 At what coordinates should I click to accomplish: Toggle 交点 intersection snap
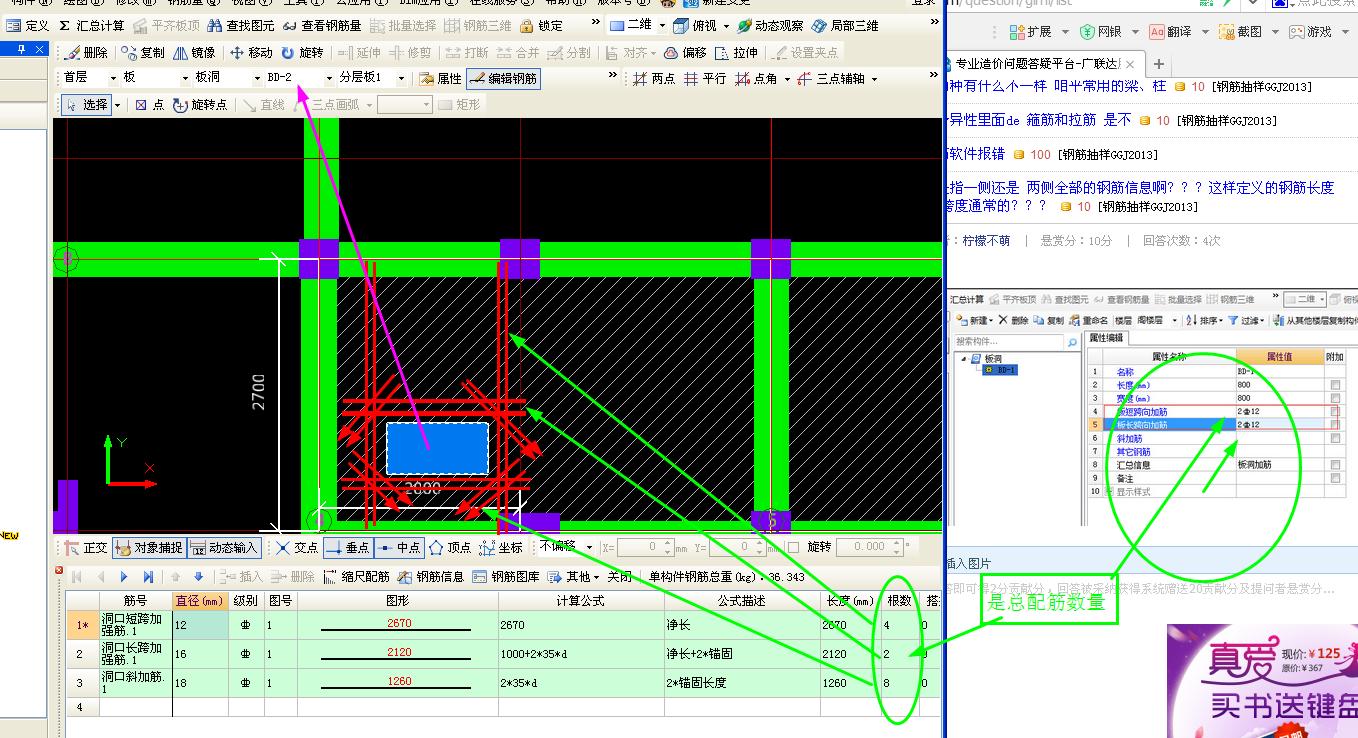point(297,547)
